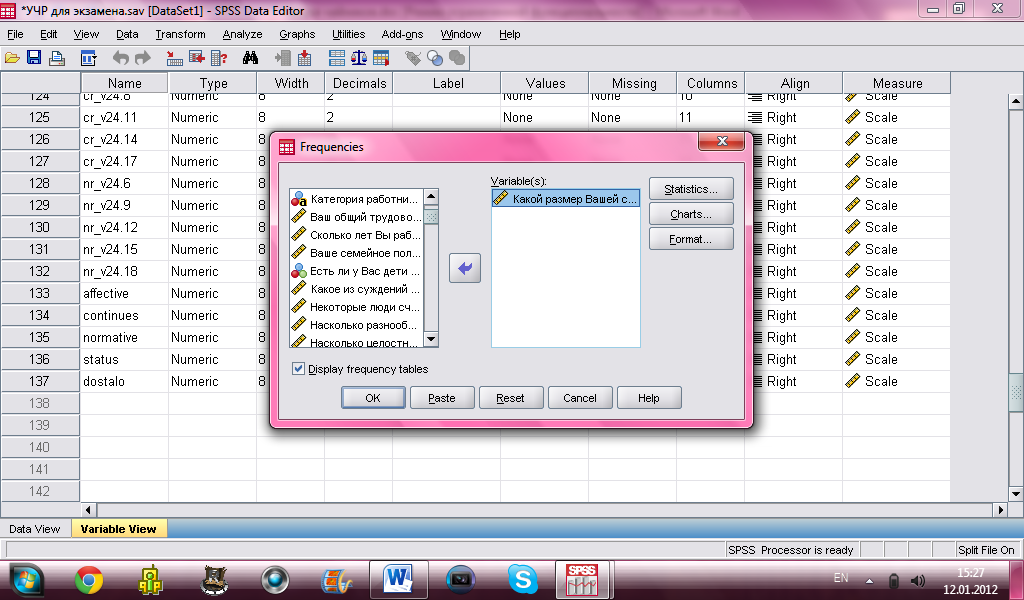
Task: Paste the Frequencies syntax
Action: [442, 398]
